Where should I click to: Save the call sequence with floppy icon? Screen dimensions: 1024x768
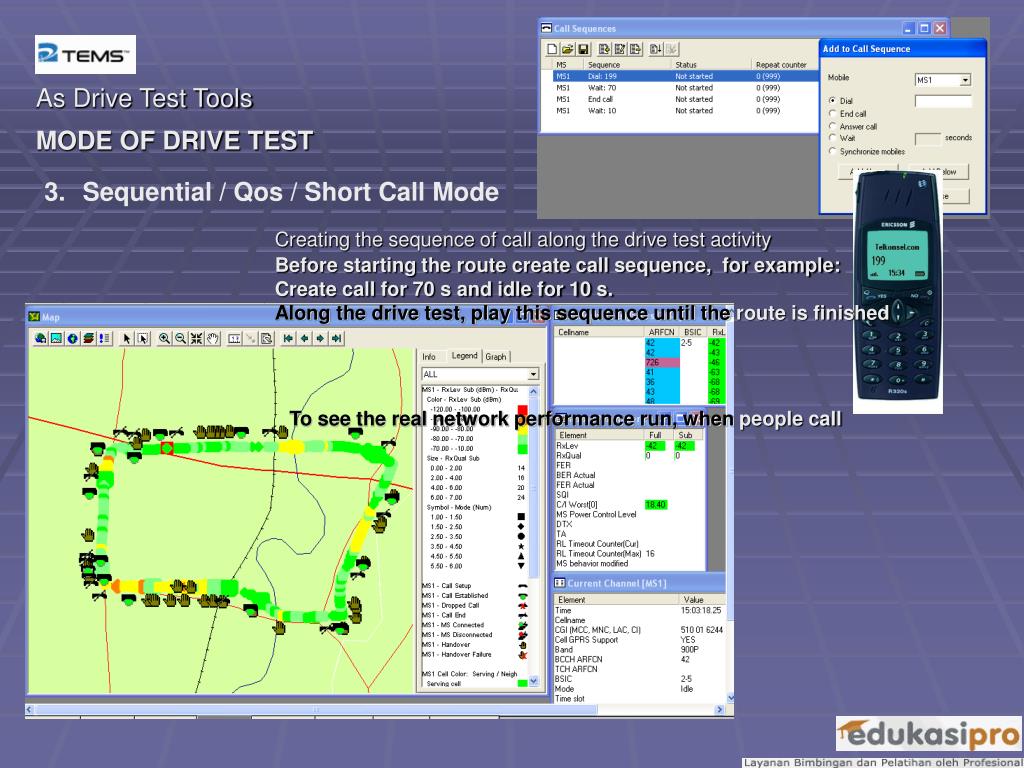pos(584,49)
